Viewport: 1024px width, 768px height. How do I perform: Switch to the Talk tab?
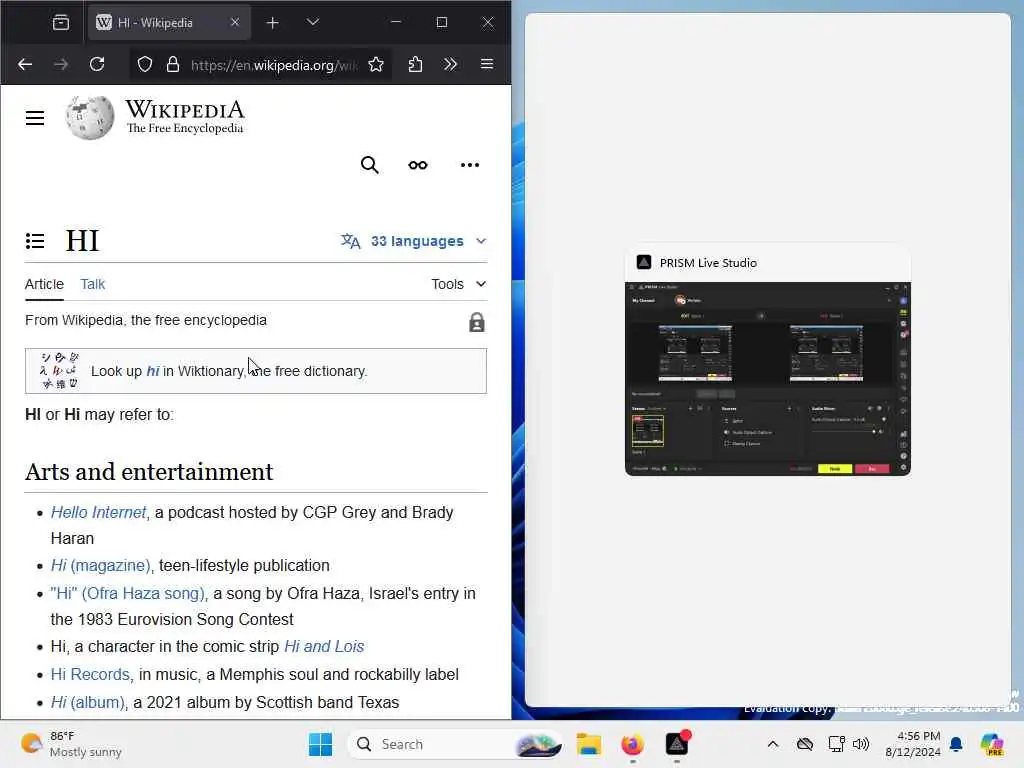[93, 284]
